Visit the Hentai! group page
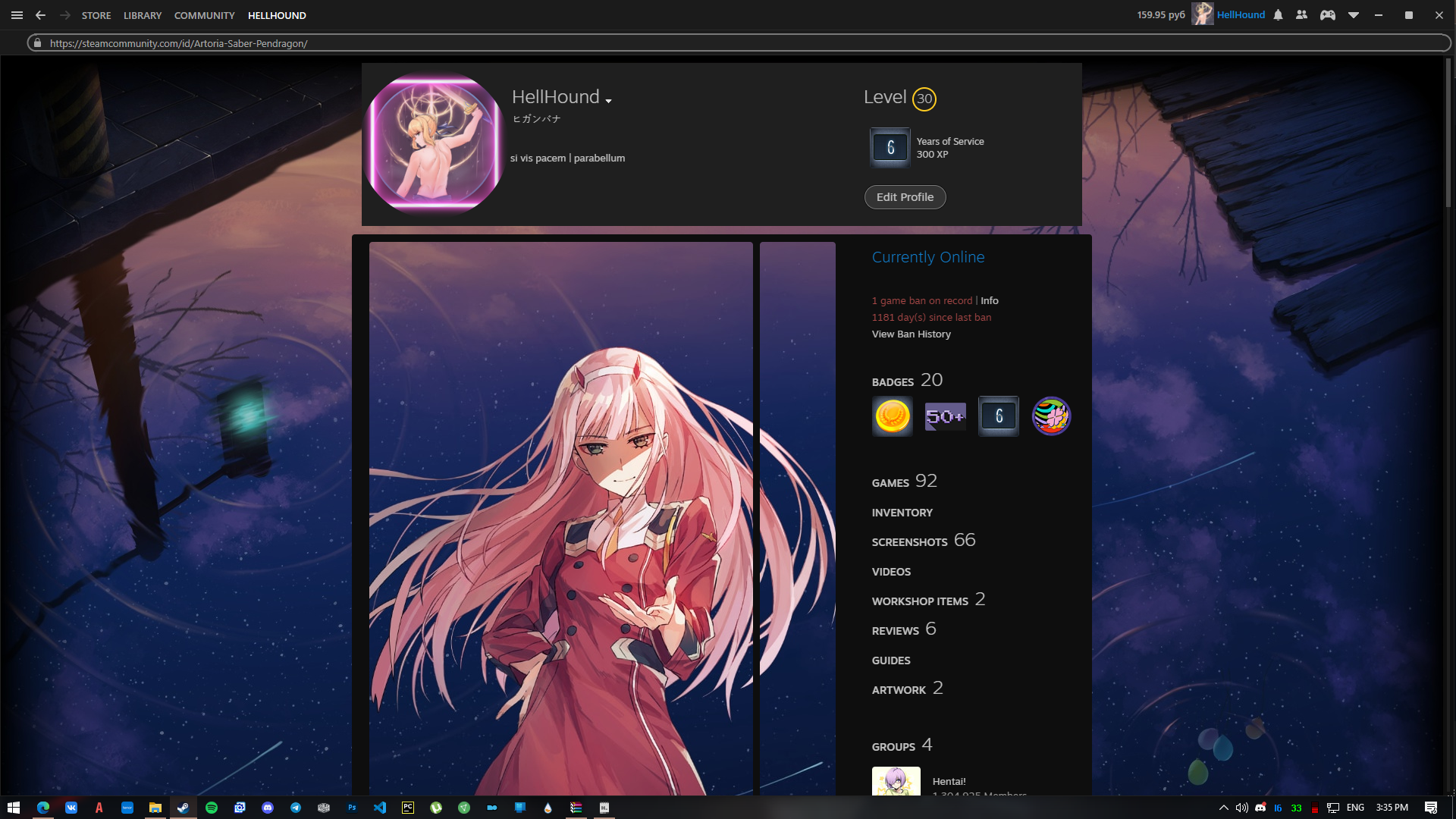Image resolution: width=1456 pixels, height=819 pixels. point(948,781)
